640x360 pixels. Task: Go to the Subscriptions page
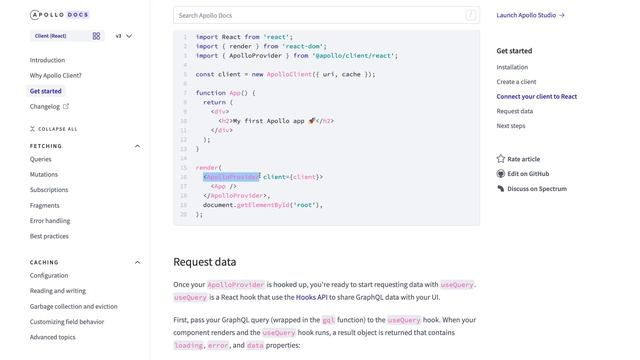49,190
